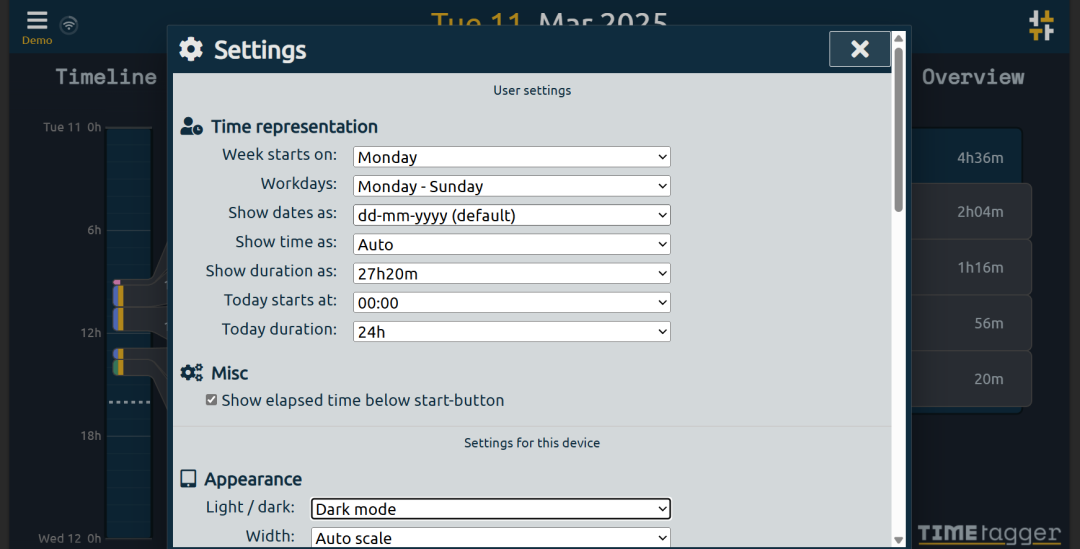This screenshot has width=1080, height=549.
Task: Click the Time representation section heading
Action: coord(294,127)
